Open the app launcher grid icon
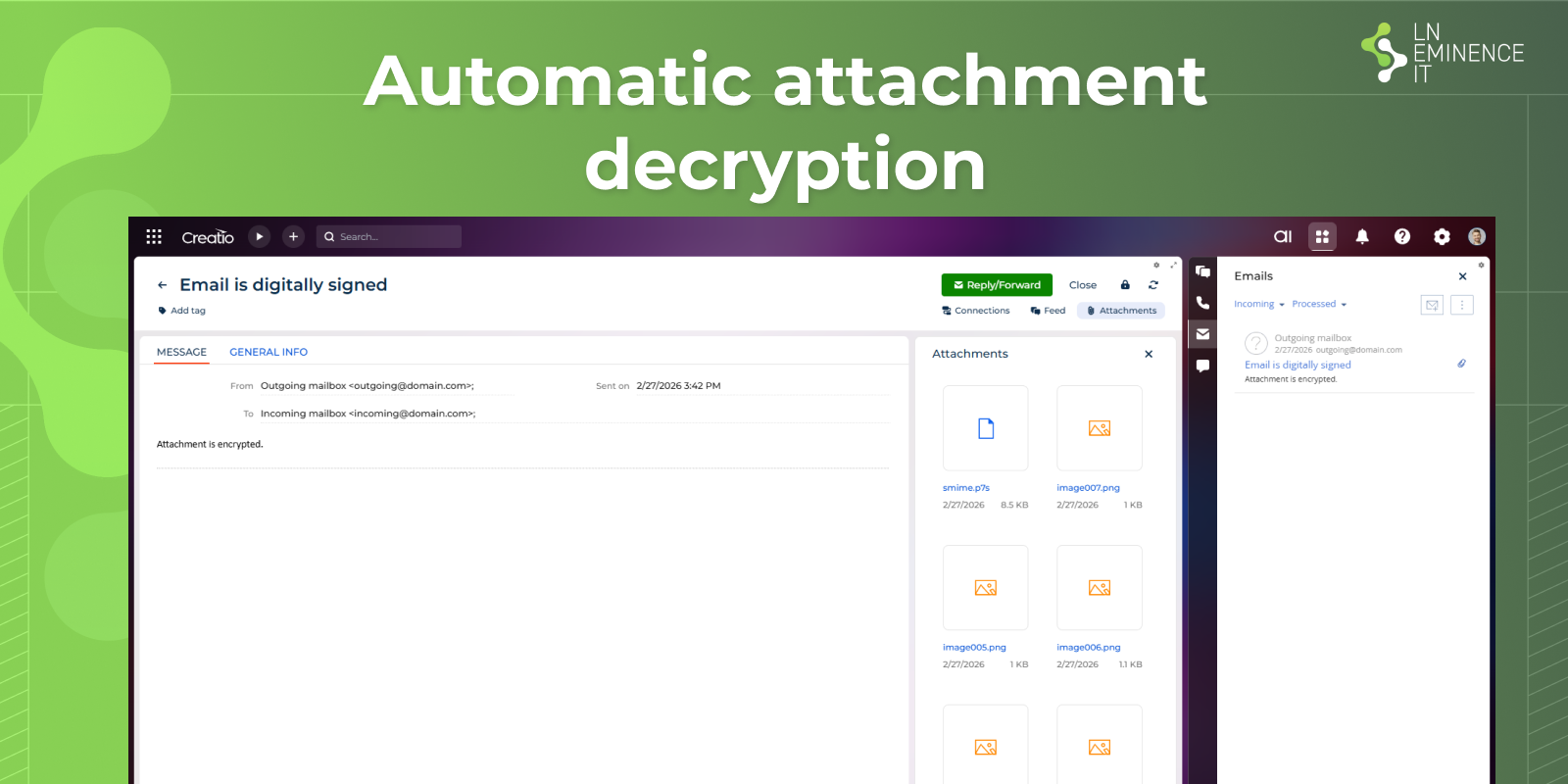1568x784 pixels. point(154,236)
